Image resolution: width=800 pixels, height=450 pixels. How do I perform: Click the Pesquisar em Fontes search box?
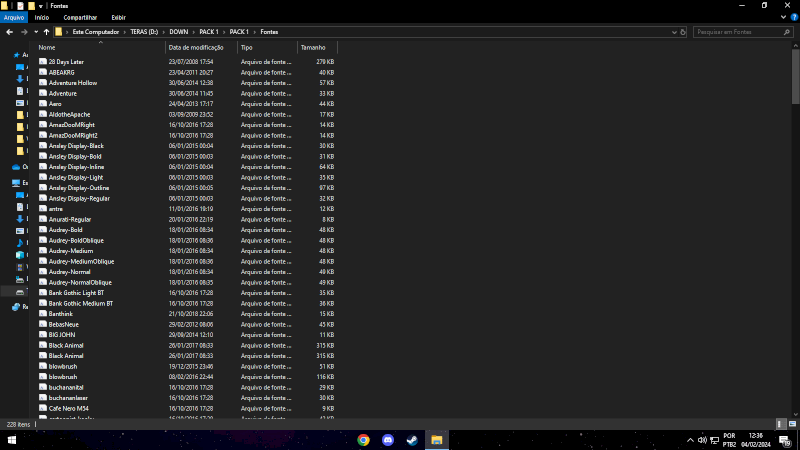[x=738, y=32]
